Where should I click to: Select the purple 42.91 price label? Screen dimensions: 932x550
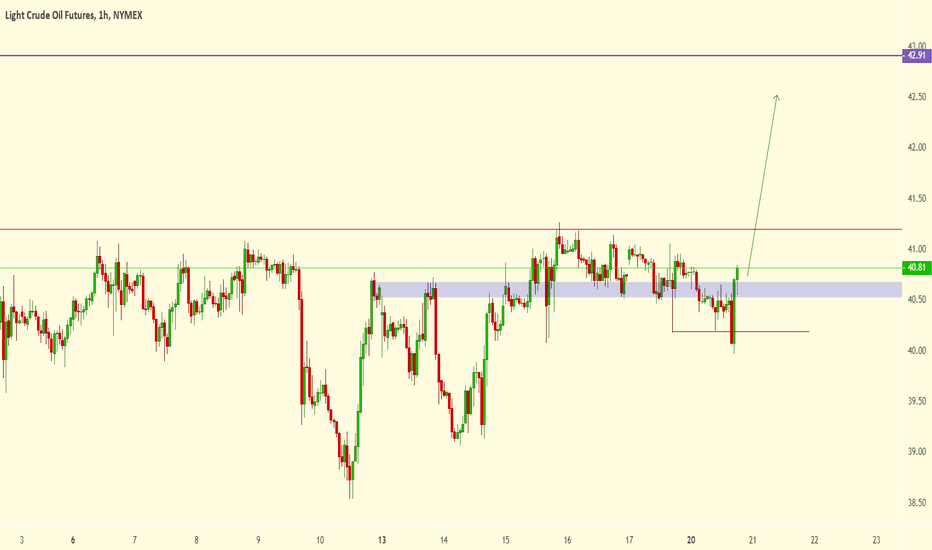click(x=917, y=56)
